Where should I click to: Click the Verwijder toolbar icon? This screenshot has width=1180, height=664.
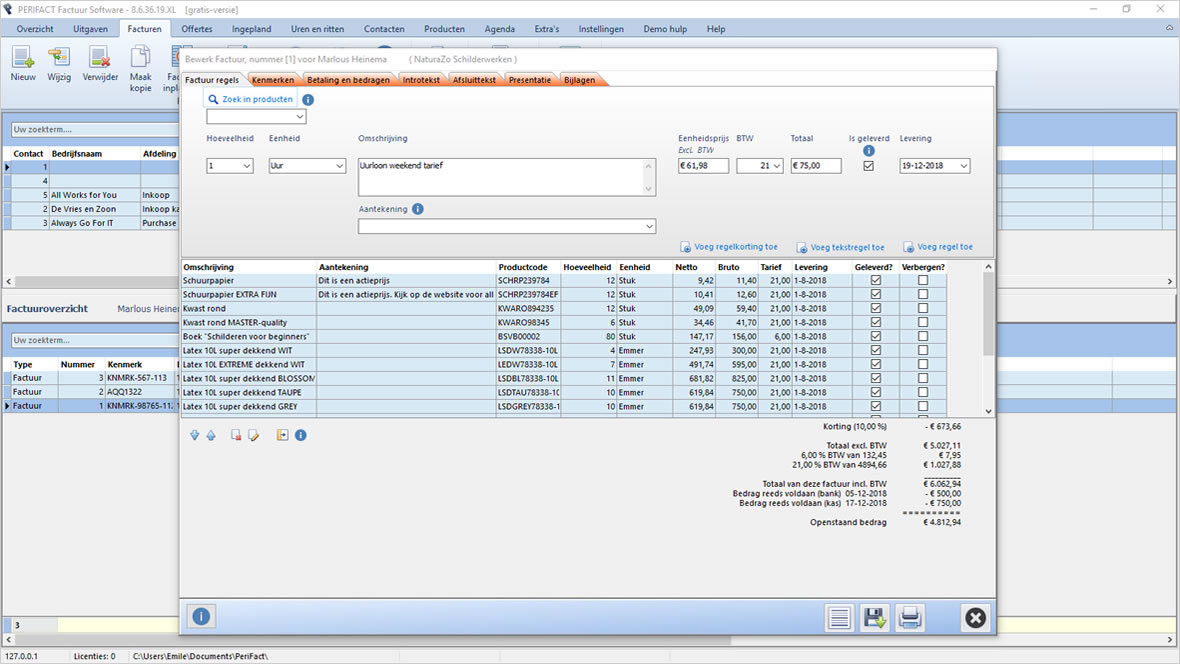[x=99, y=57]
